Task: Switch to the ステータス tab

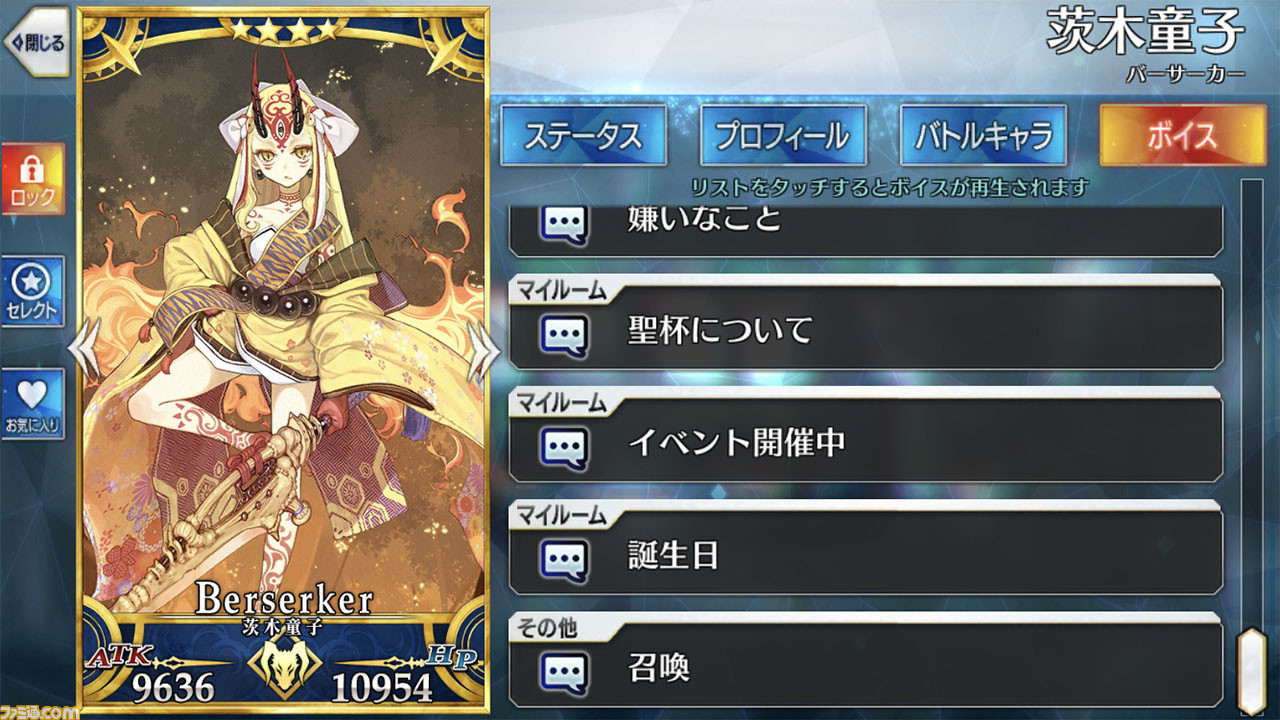Action: pos(583,135)
